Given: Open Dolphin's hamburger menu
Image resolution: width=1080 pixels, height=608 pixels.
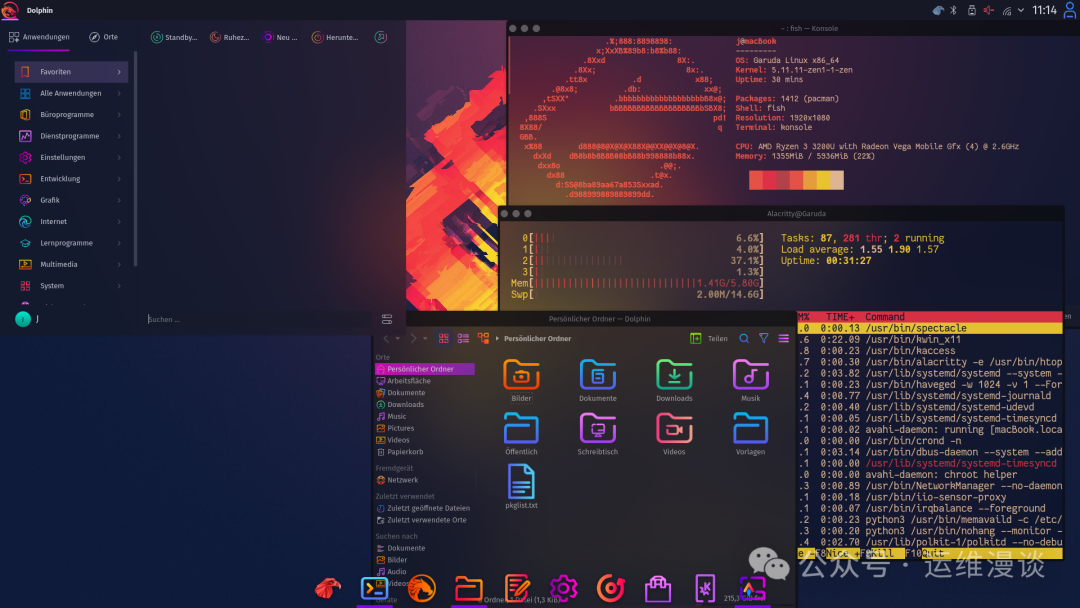Looking at the screenshot, I should [x=784, y=338].
